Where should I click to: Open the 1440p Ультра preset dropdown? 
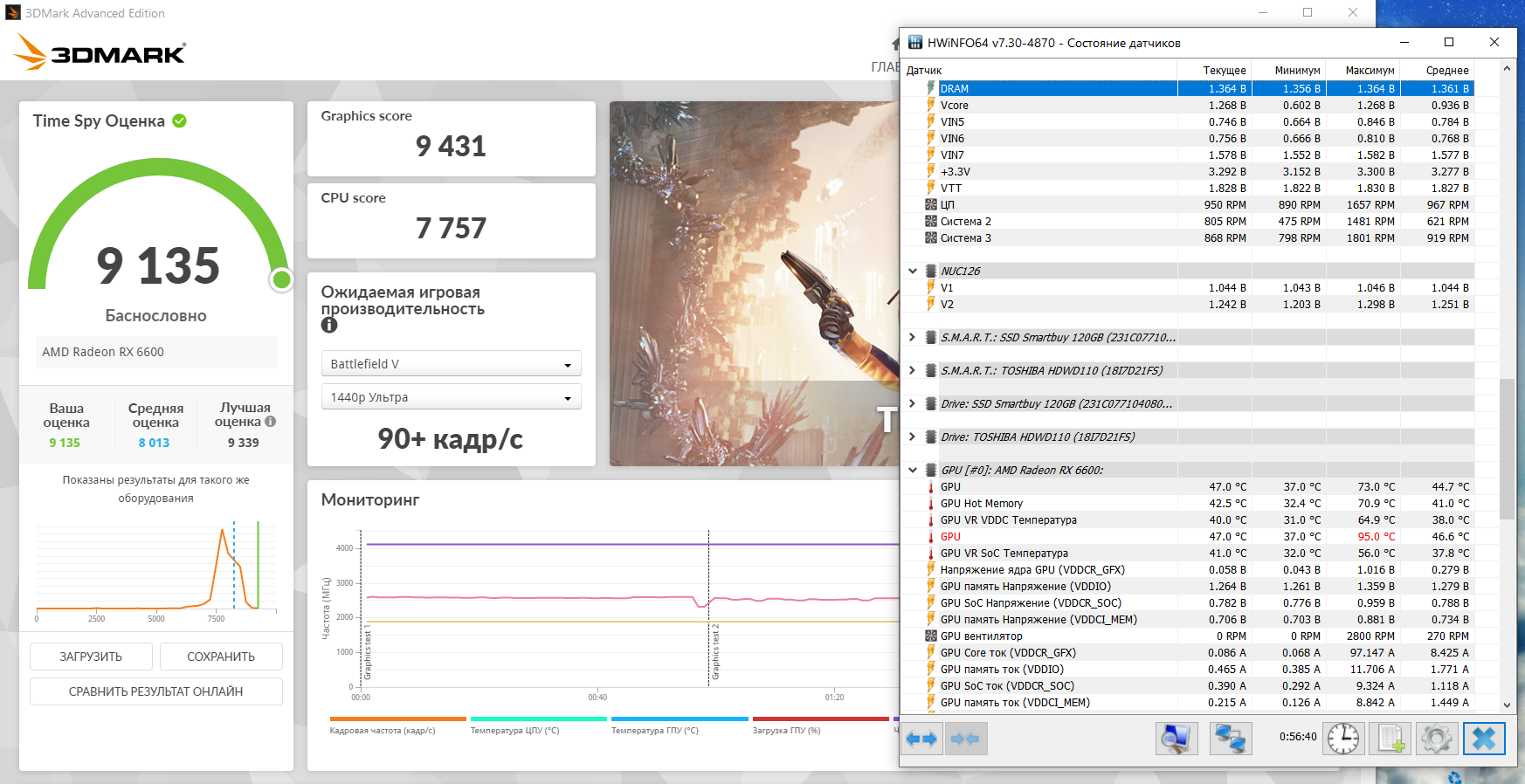coord(451,397)
